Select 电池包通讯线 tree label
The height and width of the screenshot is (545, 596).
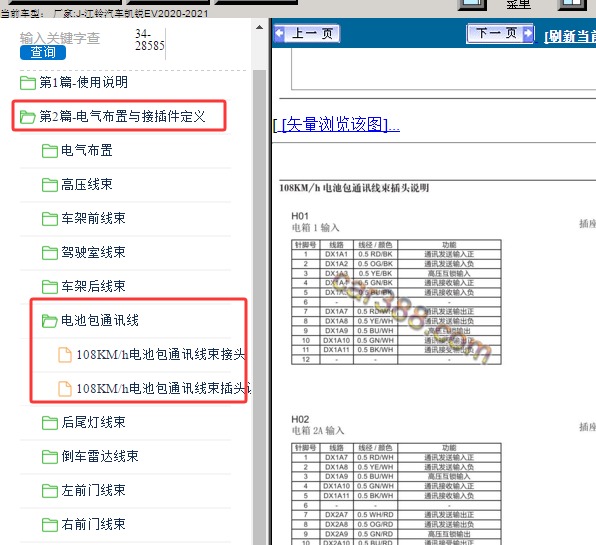100,320
